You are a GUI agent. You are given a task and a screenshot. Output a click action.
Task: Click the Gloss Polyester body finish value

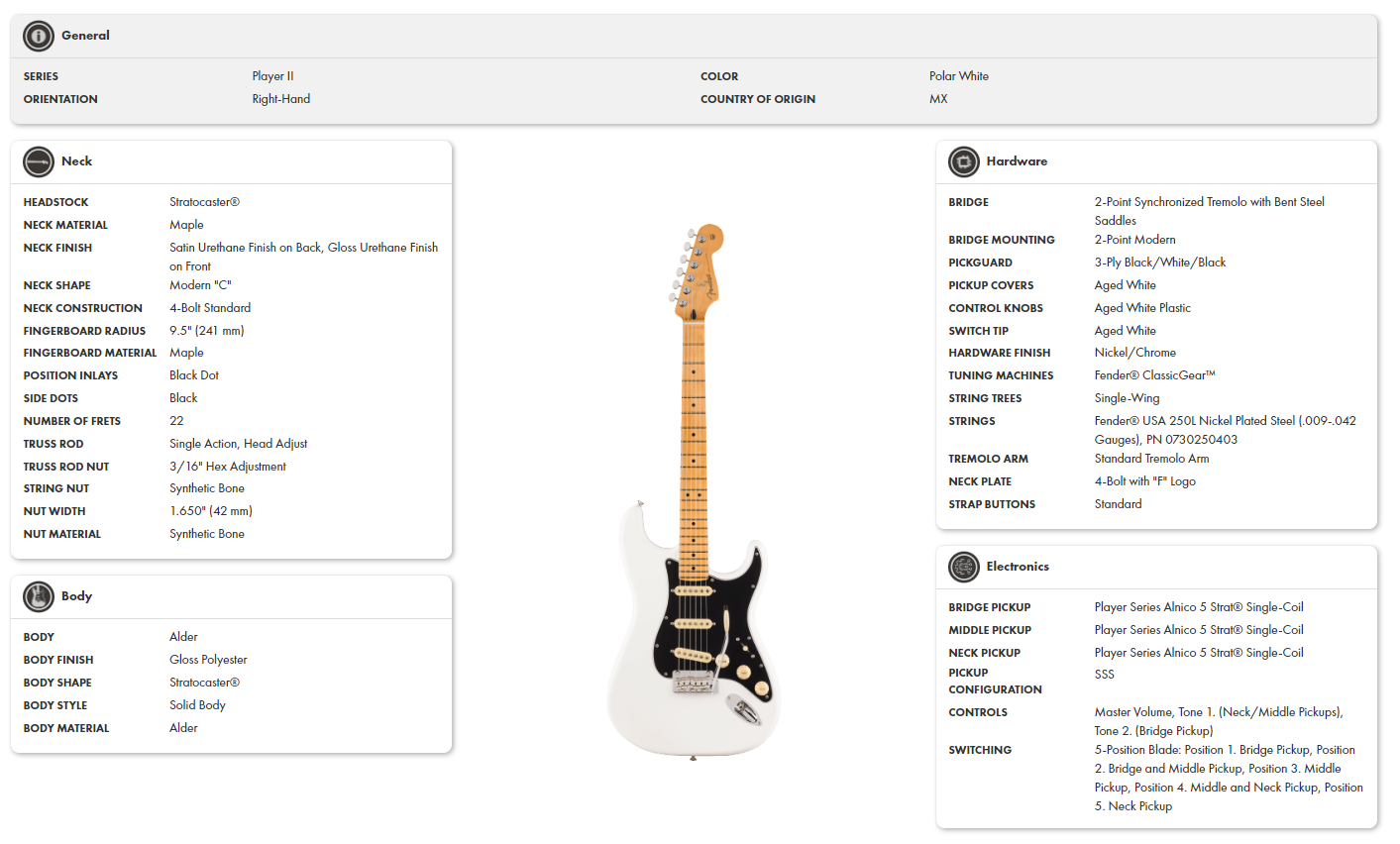tap(208, 660)
